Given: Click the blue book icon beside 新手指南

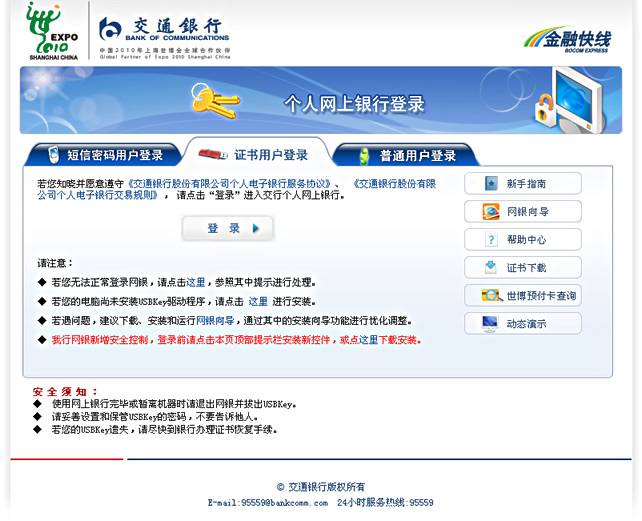Looking at the screenshot, I should click(491, 183).
